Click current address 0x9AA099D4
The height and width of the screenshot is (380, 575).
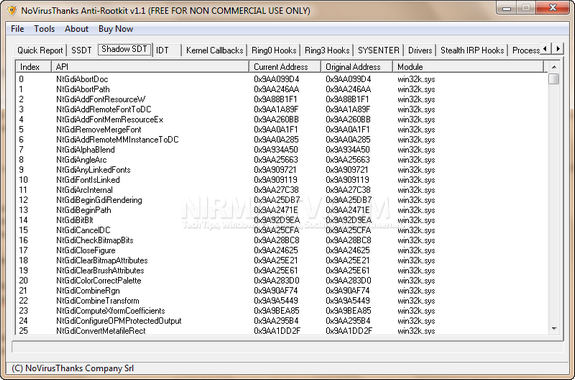(276, 79)
